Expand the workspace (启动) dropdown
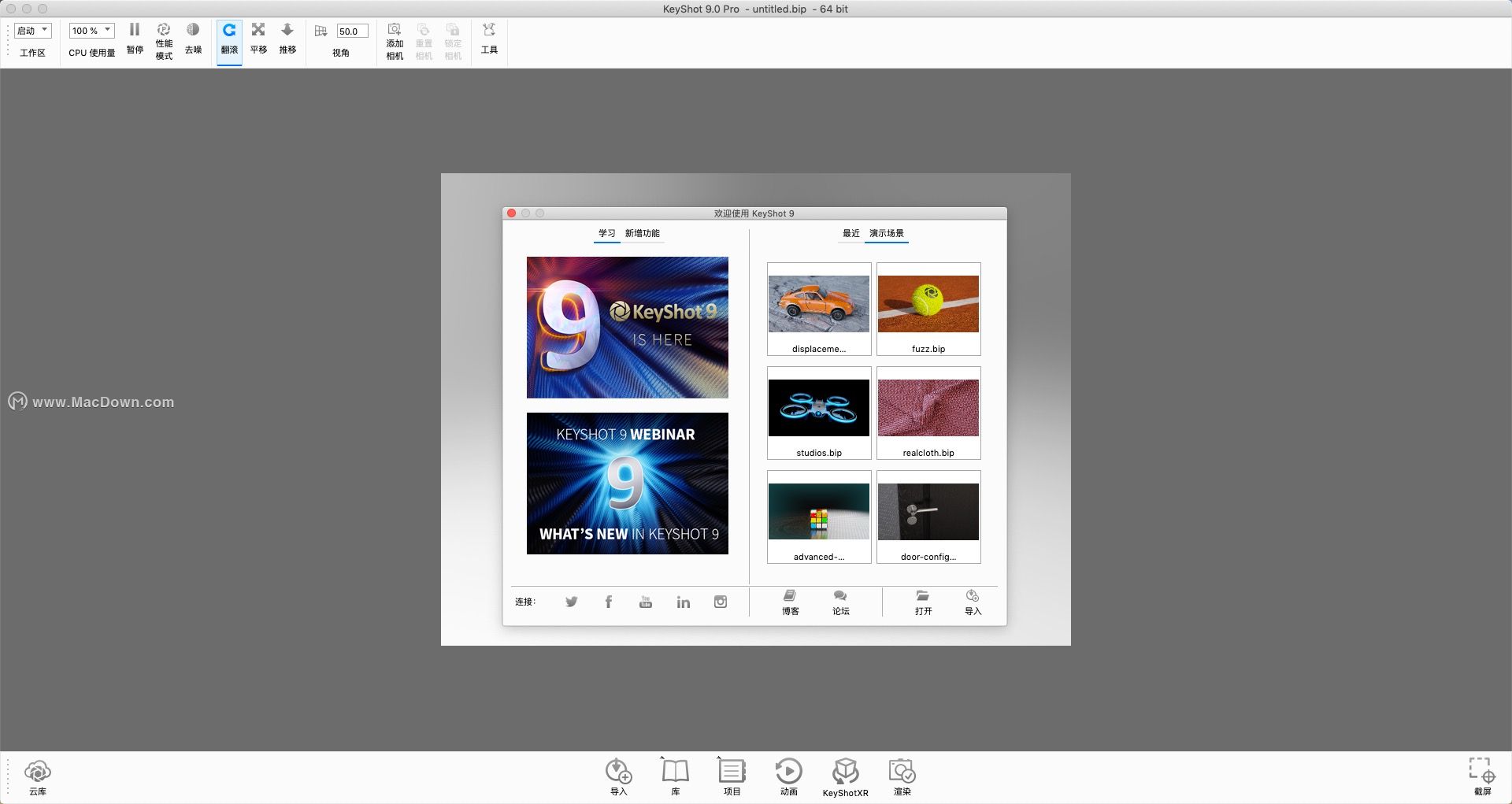The image size is (1512, 804). click(33, 31)
